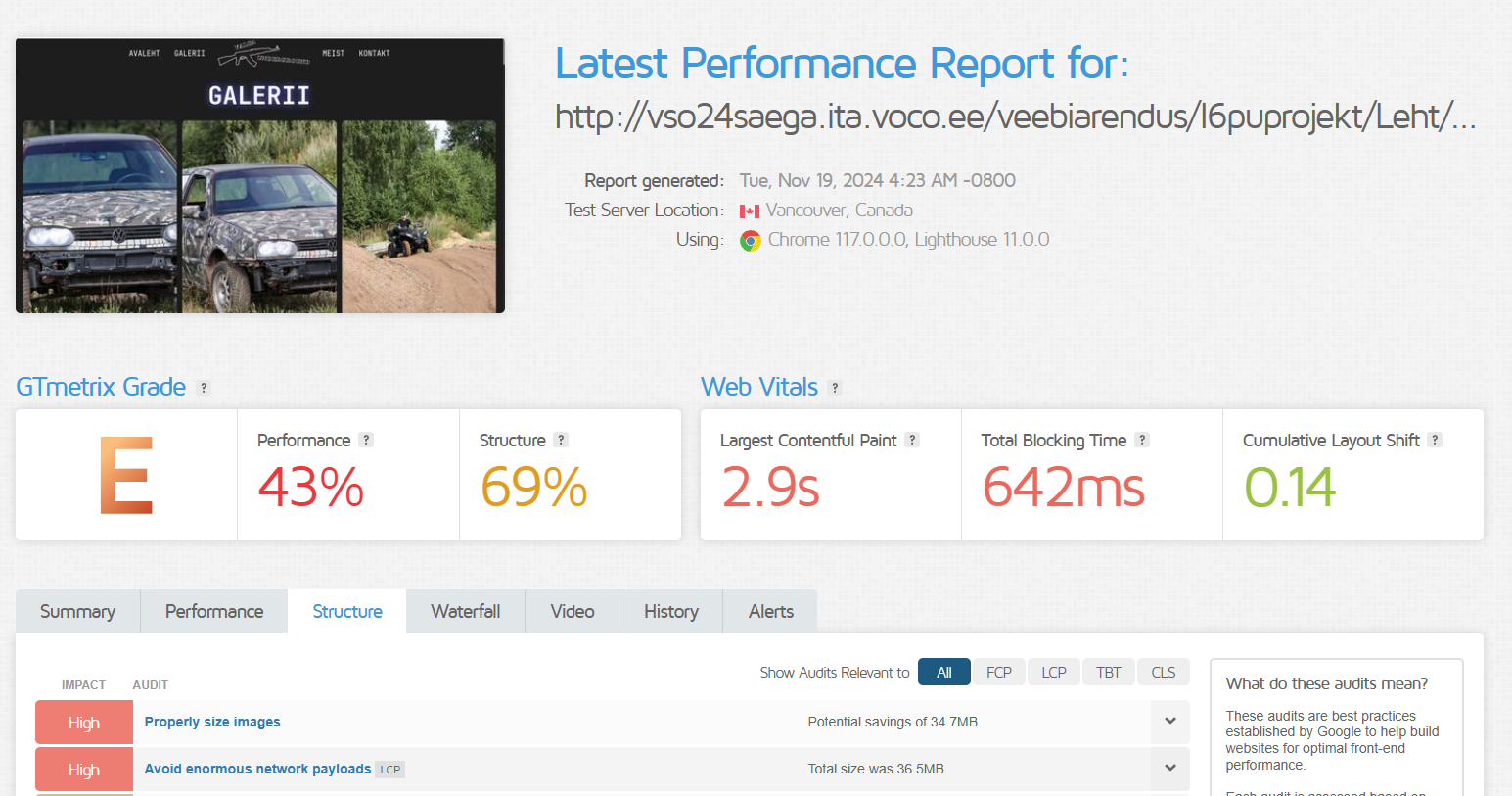Click the tested page URL link
This screenshot has width=1512, height=796.
[x=1015, y=117]
